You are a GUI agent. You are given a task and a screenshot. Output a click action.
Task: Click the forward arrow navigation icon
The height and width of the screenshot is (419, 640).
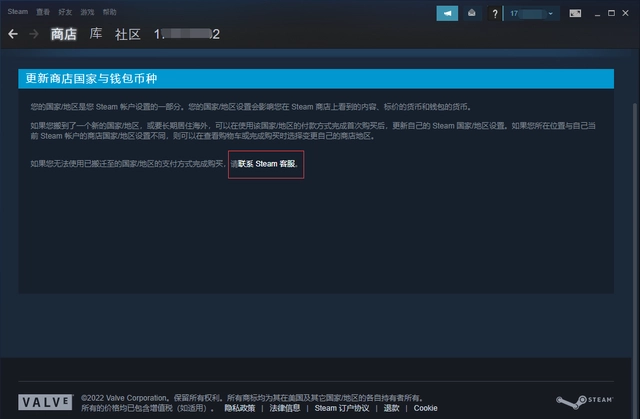coord(34,34)
